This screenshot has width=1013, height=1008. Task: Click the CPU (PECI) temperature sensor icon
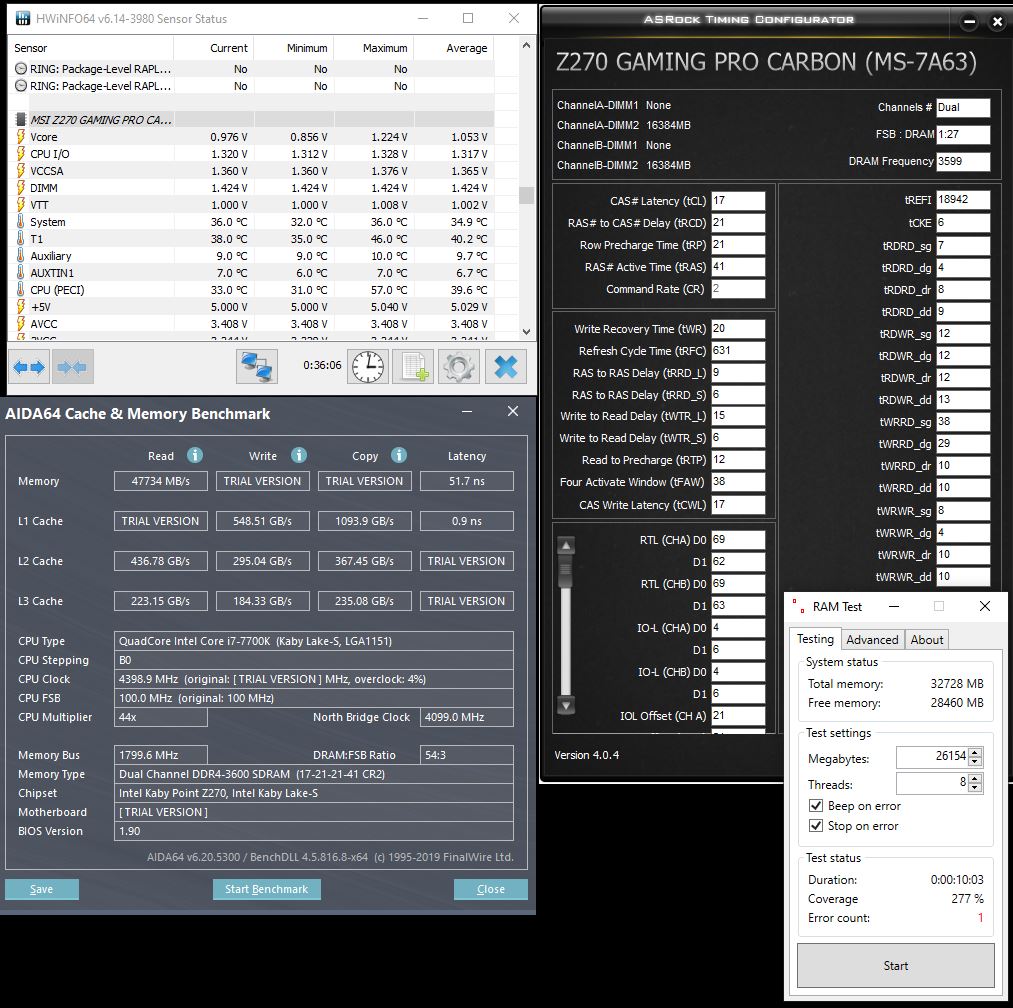[21, 289]
